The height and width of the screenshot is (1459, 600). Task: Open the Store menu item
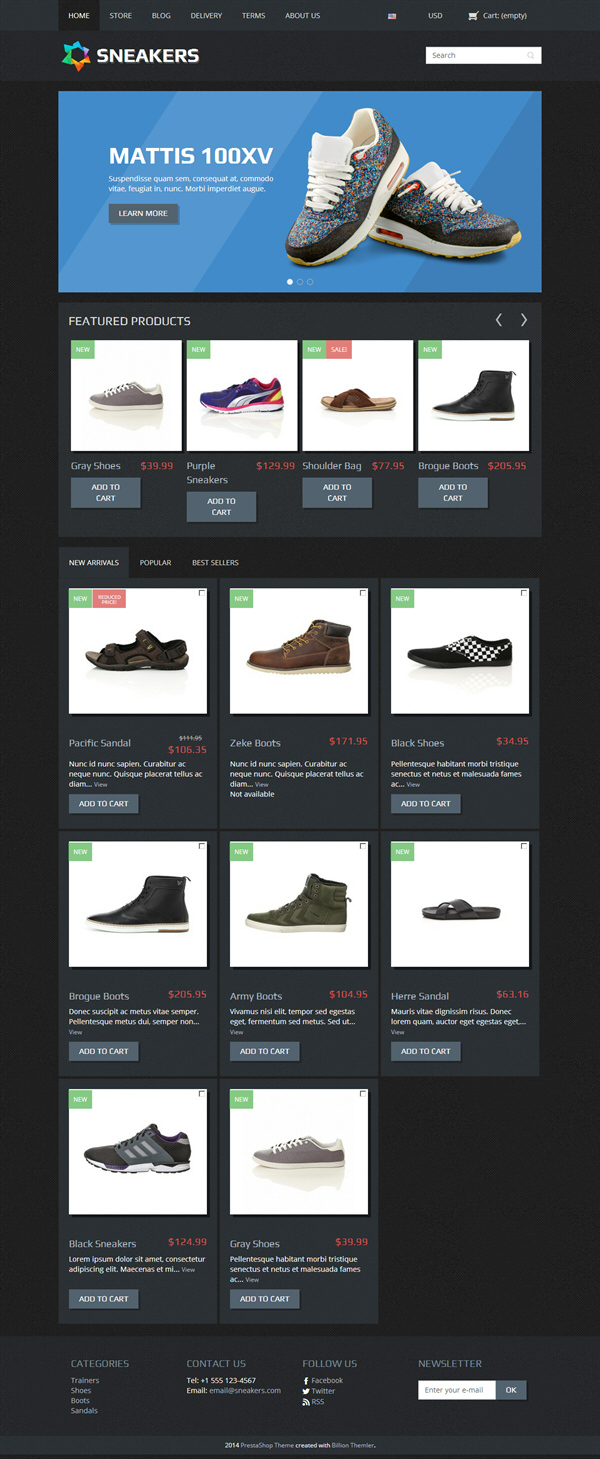(120, 16)
